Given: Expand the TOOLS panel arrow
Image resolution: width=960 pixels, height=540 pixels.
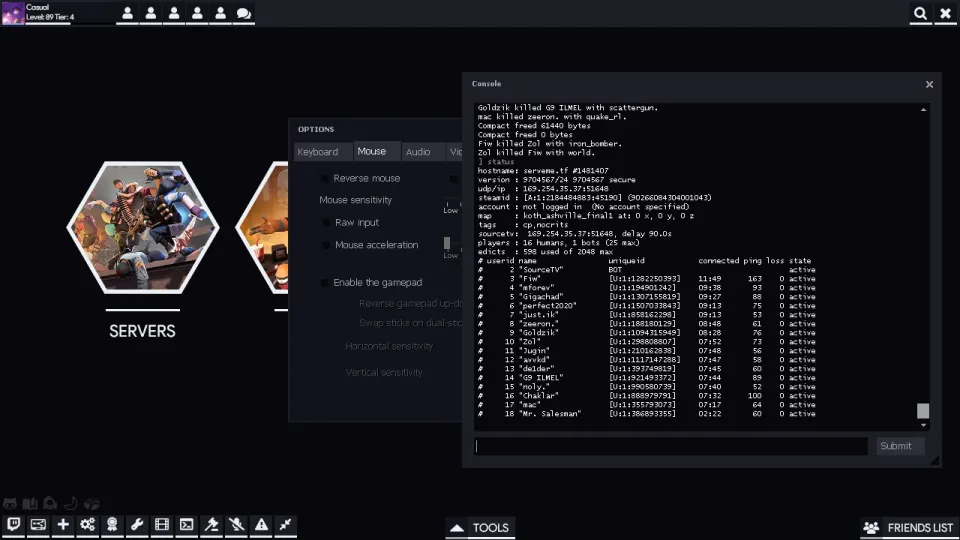Looking at the screenshot, I should [x=456, y=527].
